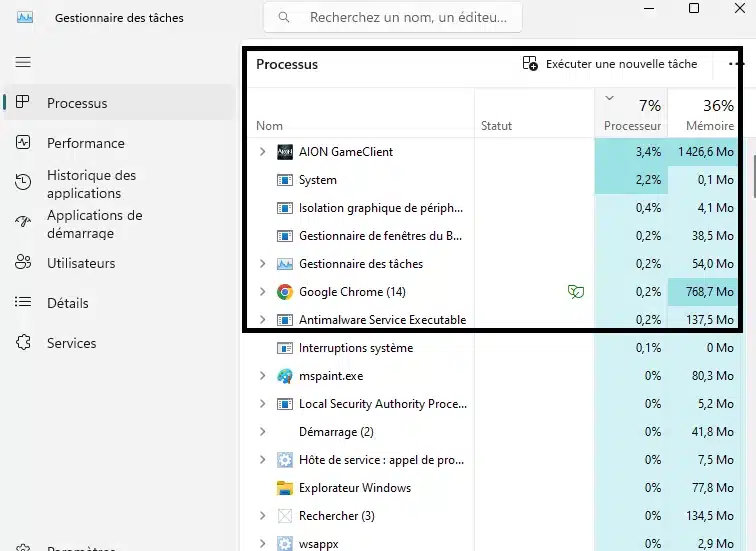Screen dimensions: 756x551
Task: Sort by the Processeur column header
Action: (631, 113)
